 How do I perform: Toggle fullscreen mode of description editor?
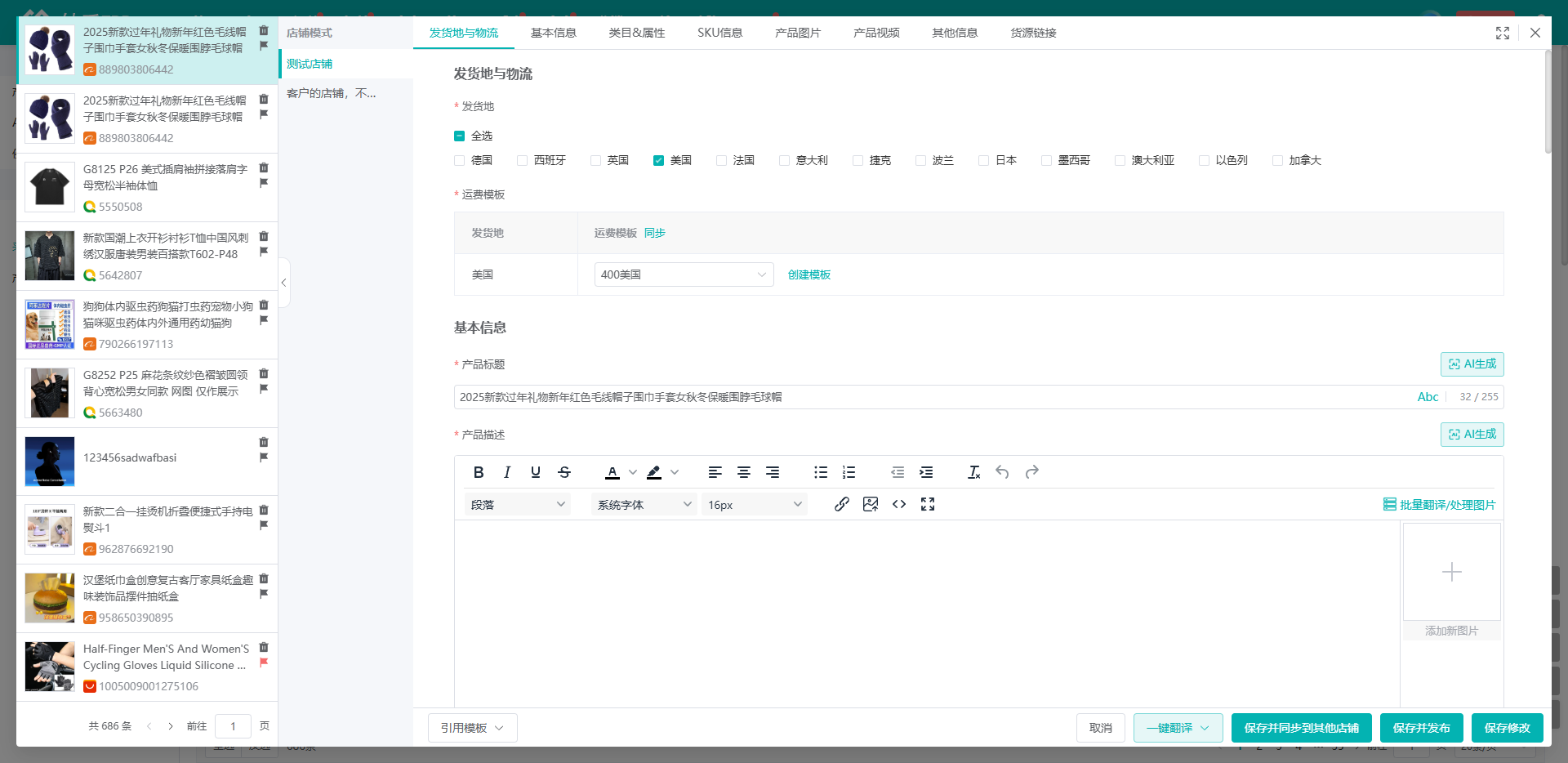click(928, 504)
